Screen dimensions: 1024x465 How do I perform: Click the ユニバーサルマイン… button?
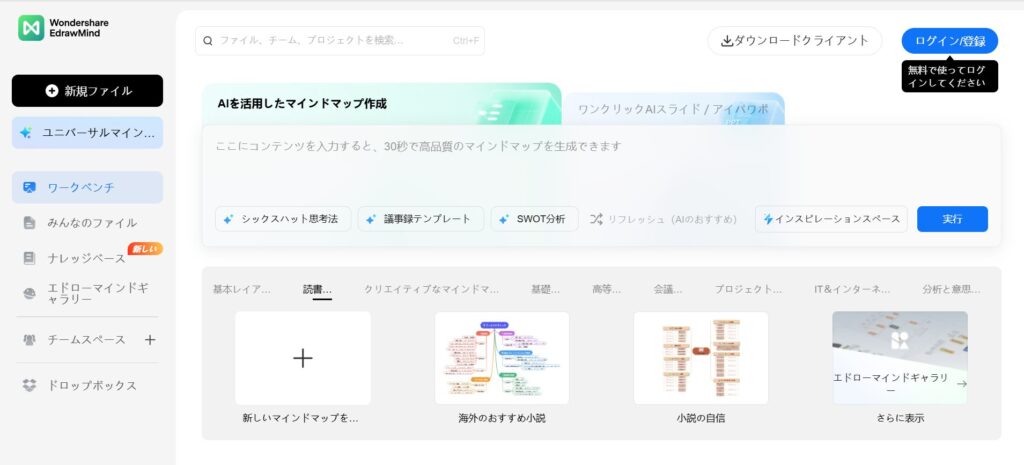88,133
